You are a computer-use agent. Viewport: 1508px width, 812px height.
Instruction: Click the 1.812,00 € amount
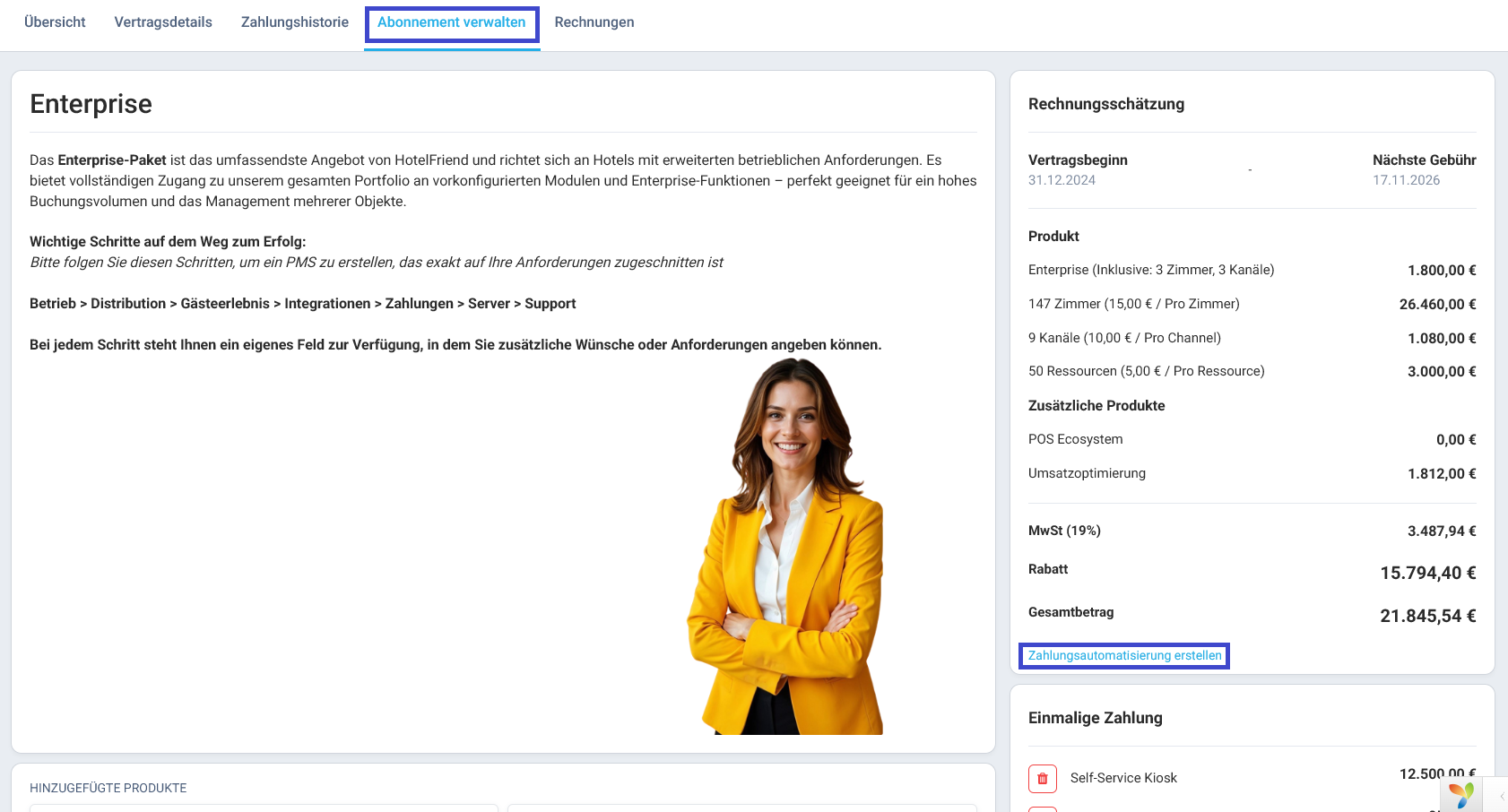(x=1442, y=474)
